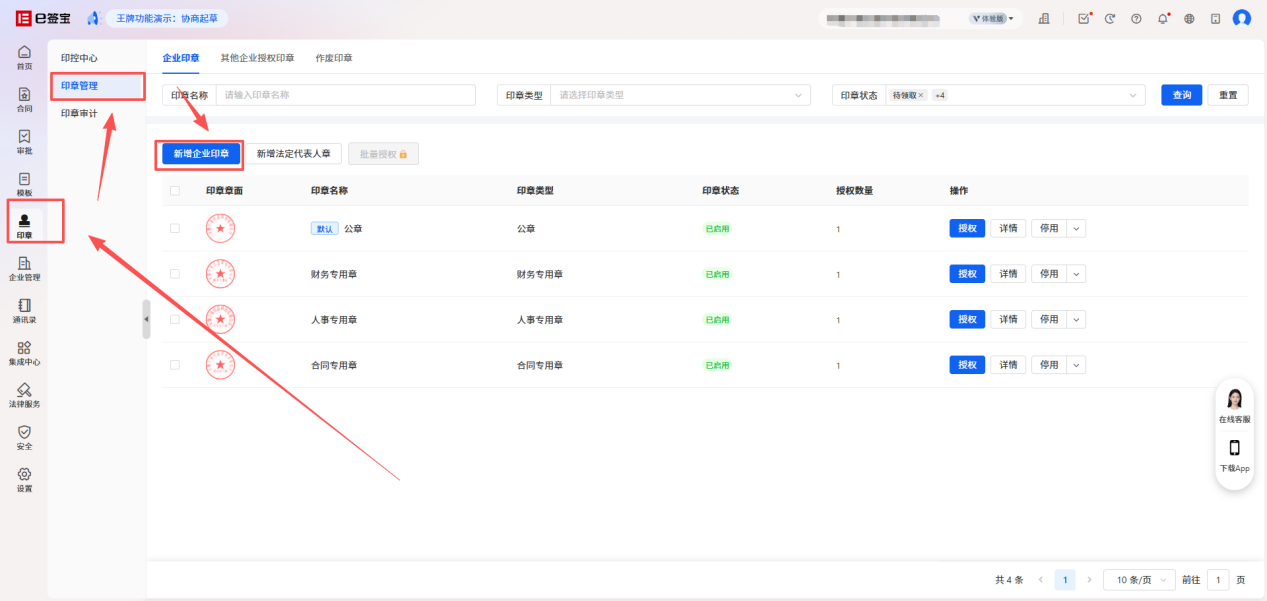Switch to 作废印章 tab
This screenshot has height=601, width=1267.
(333, 58)
